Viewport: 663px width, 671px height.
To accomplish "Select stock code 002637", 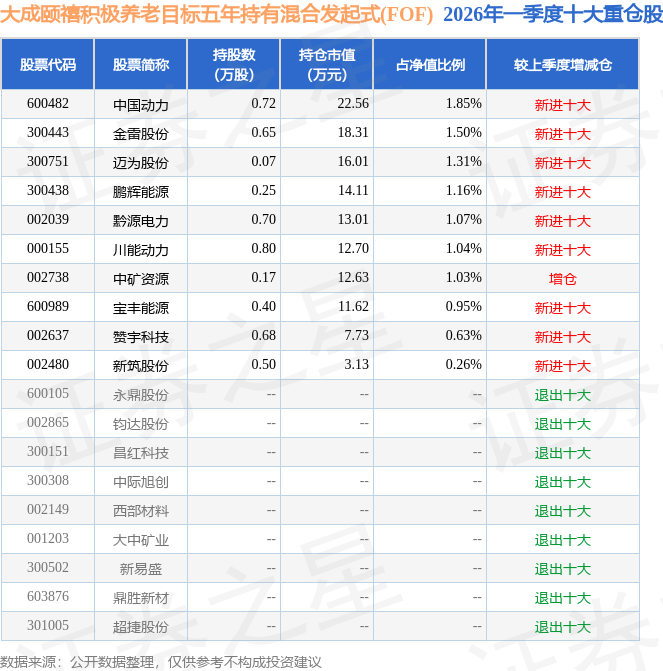I will [48, 336].
